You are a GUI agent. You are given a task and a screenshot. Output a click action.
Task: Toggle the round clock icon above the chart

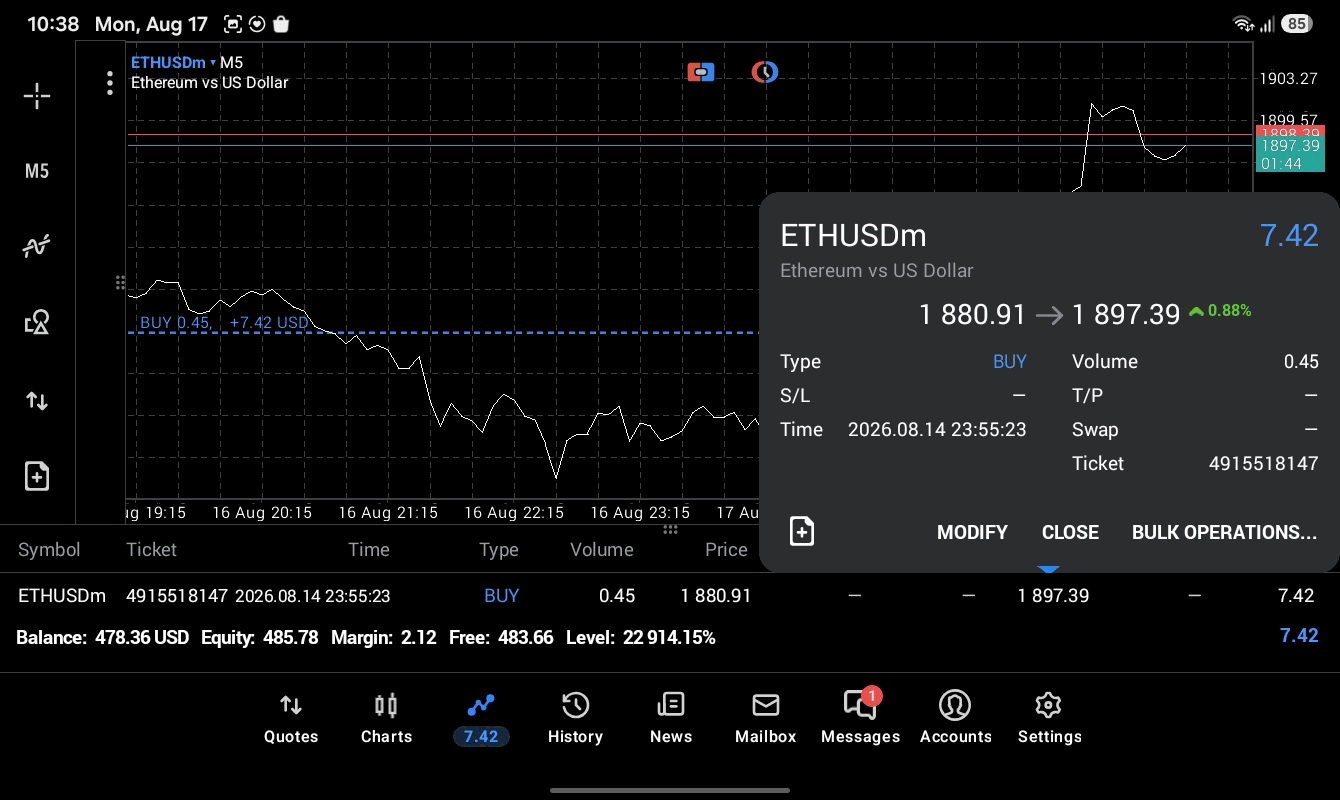[765, 72]
